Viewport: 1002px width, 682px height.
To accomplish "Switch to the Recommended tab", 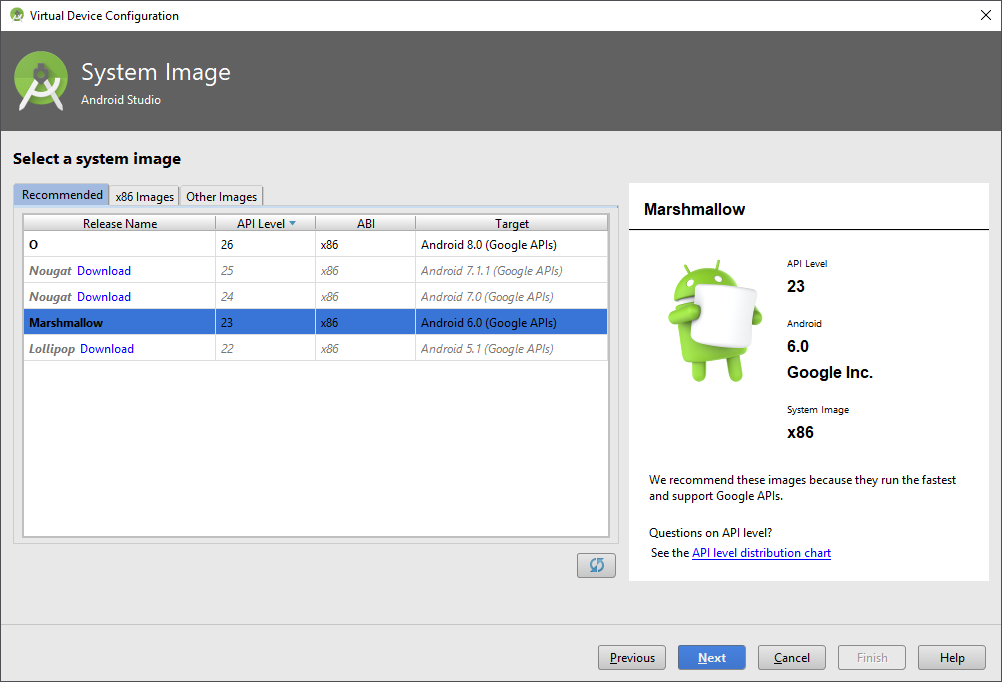I will click(x=62, y=194).
